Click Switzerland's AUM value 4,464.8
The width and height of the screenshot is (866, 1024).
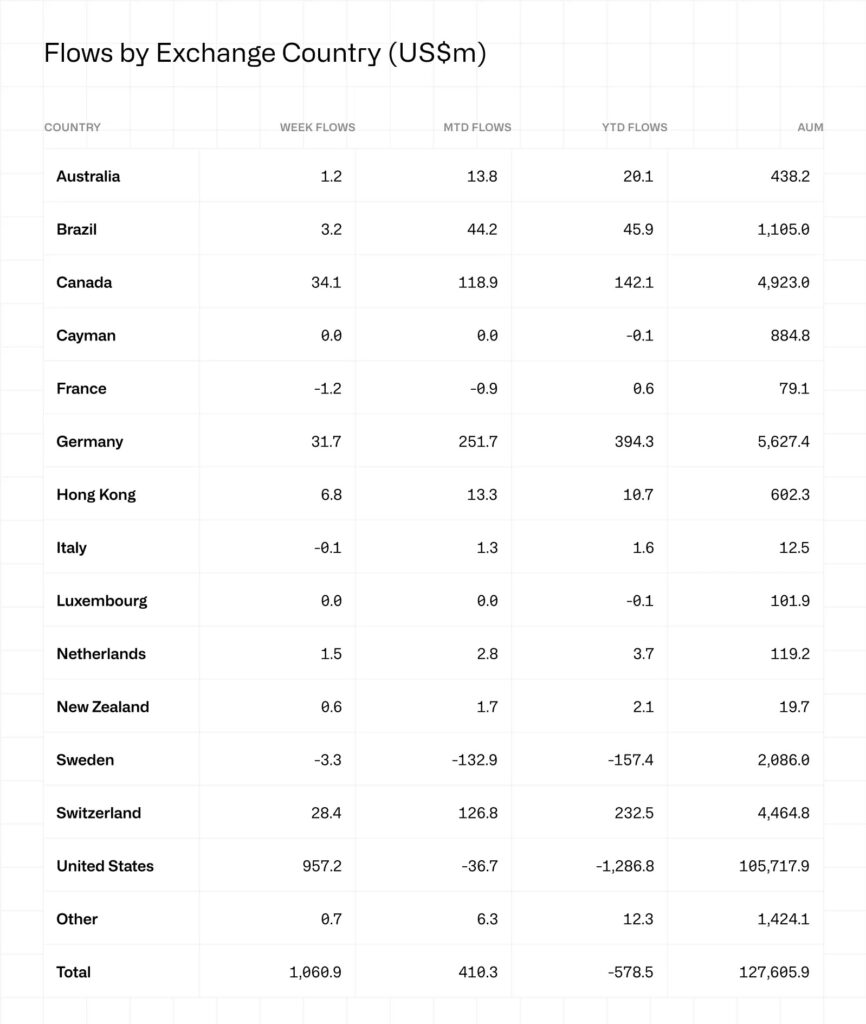[x=783, y=812]
